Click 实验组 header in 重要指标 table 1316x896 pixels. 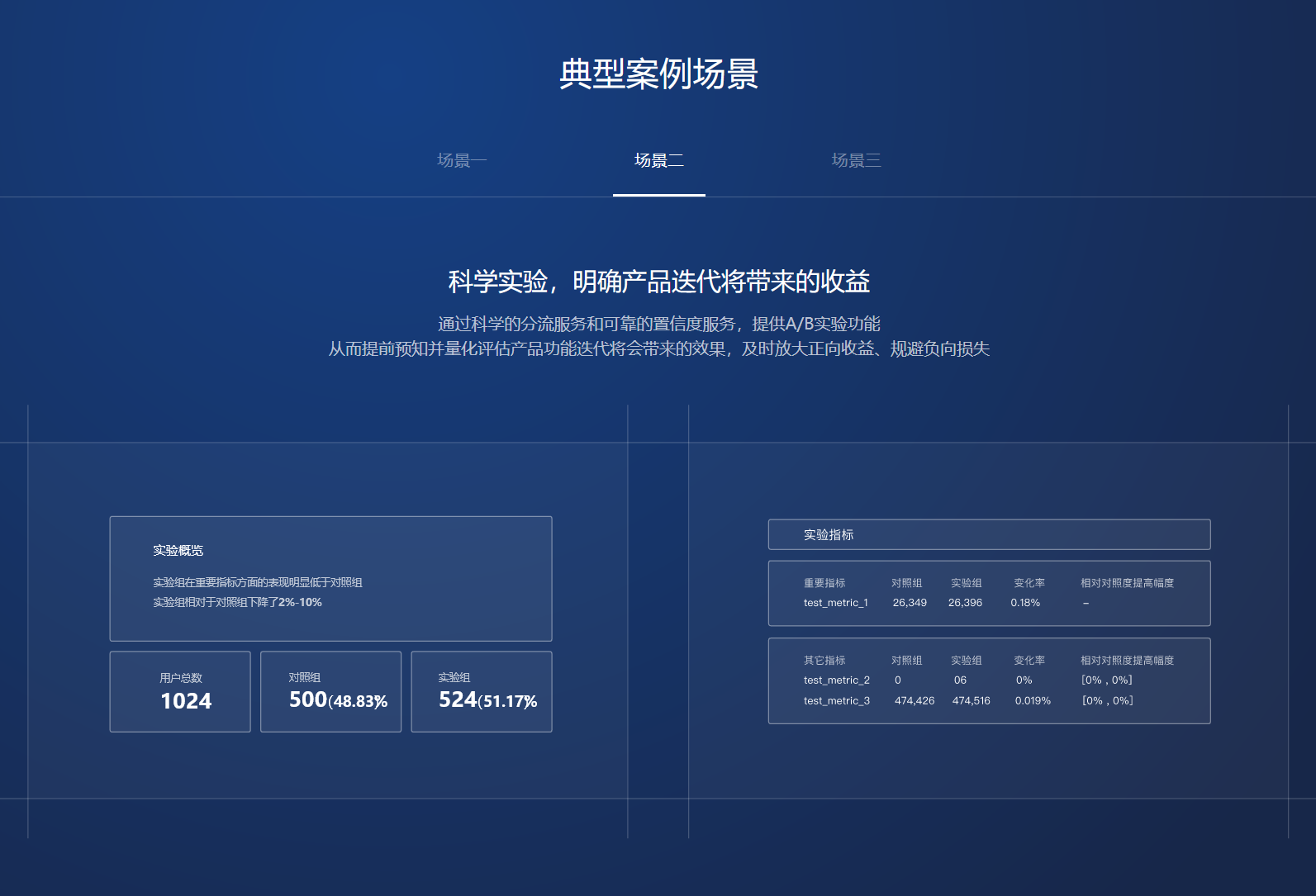click(967, 583)
